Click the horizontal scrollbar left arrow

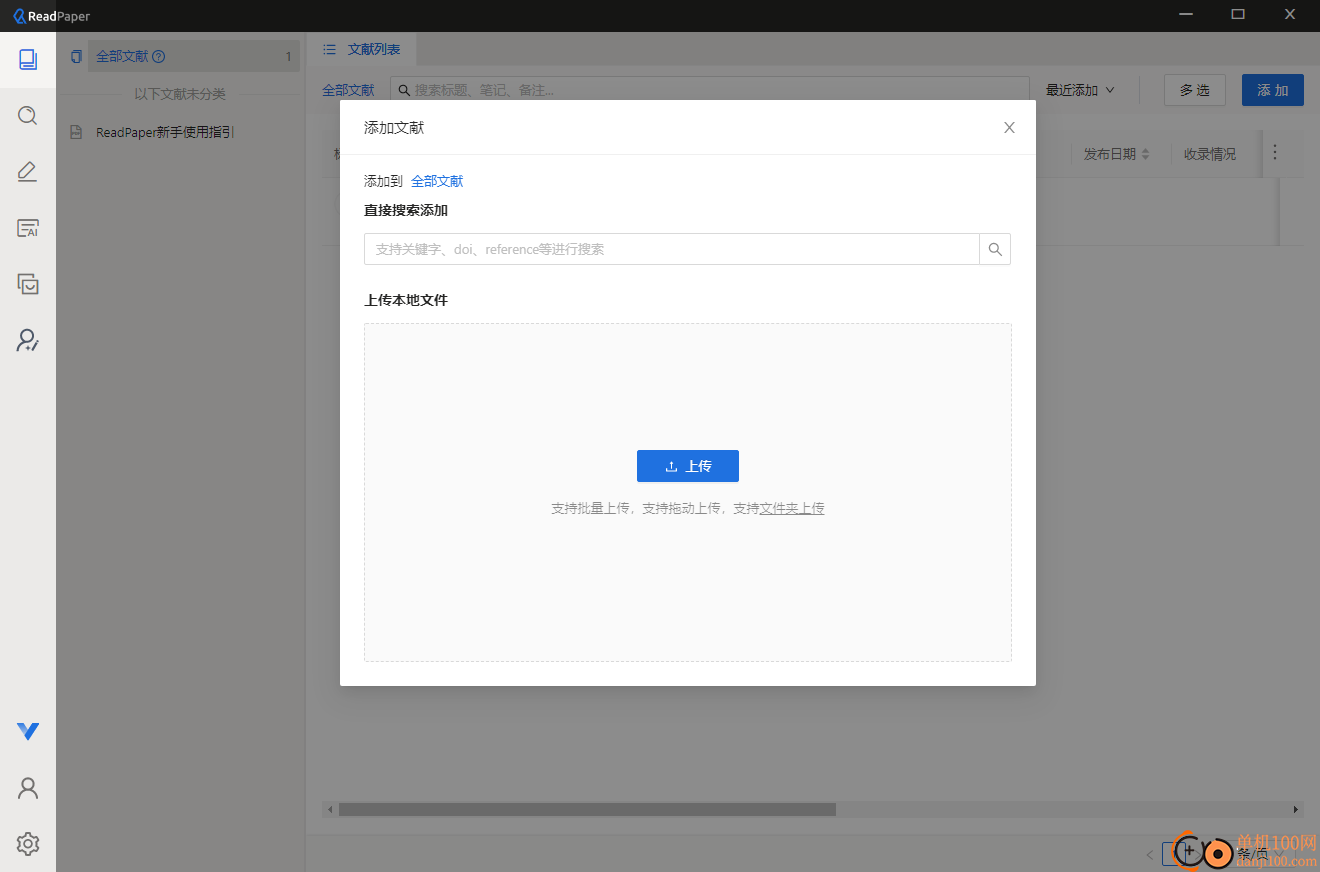(329, 809)
